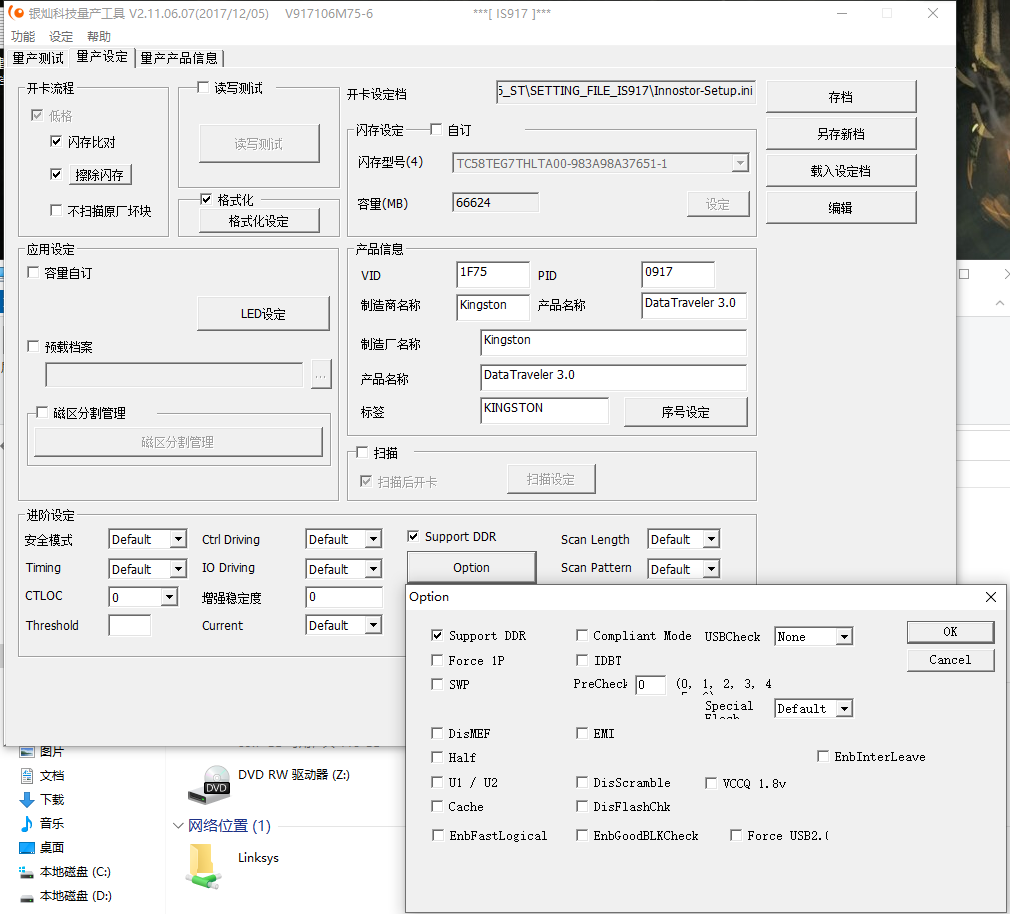The image size is (1010, 914).
Task: Toggle the 格式化 checkbox
Action: 206,199
